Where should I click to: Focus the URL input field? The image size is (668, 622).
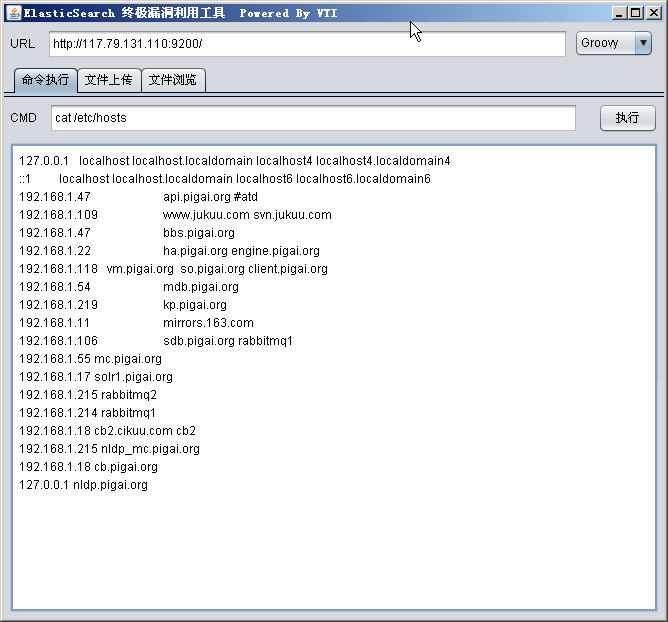tap(307, 43)
